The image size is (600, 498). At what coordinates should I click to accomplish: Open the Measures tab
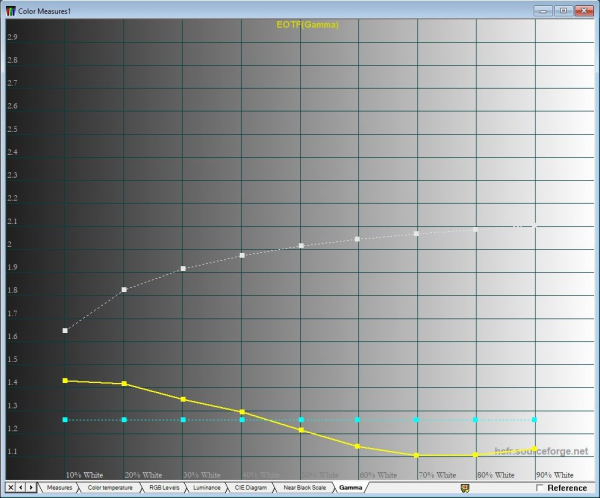[x=60, y=488]
